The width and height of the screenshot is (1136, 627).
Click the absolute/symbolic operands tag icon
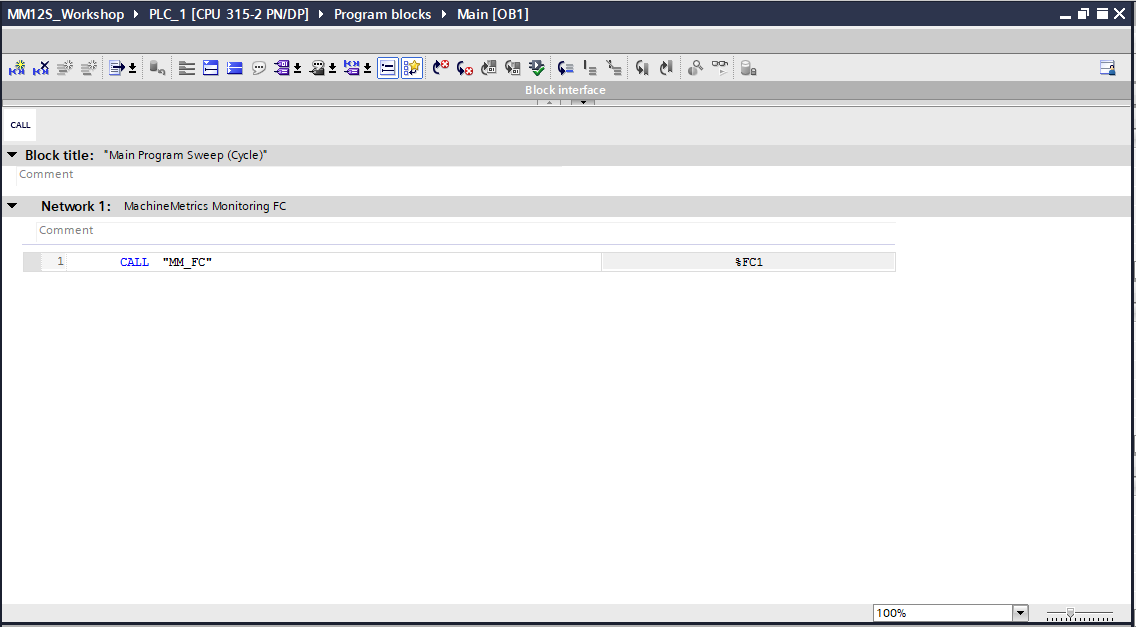pyautogui.click(x=282, y=68)
